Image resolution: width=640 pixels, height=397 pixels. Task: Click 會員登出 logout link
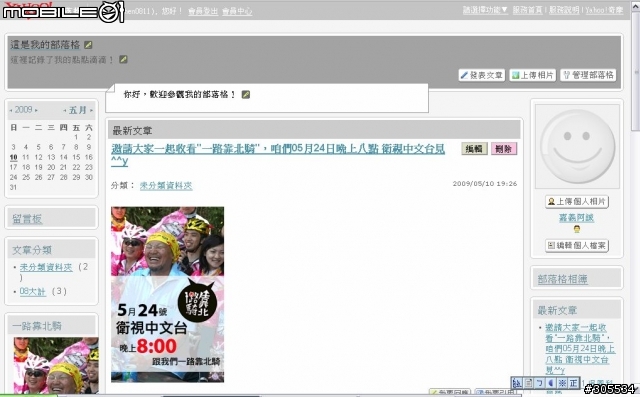click(x=203, y=11)
